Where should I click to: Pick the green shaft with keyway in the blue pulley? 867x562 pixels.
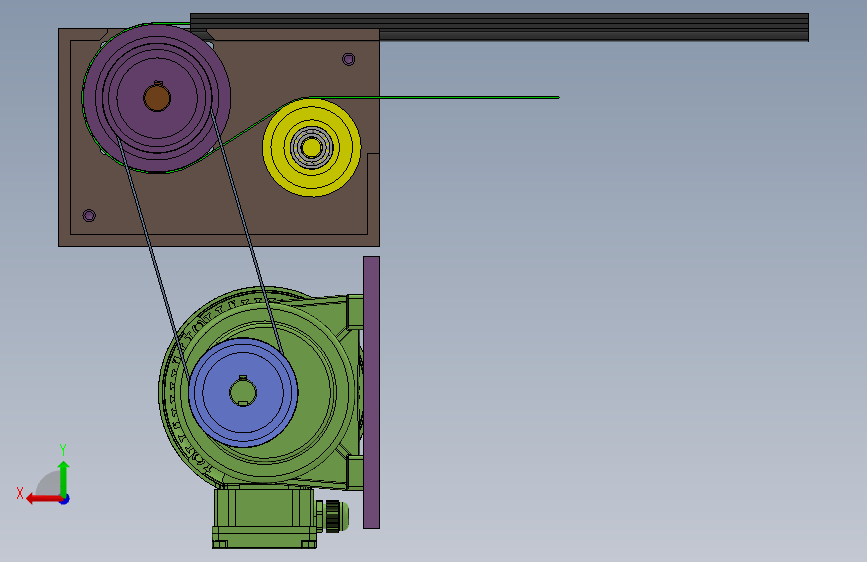pyautogui.click(x=243, y=392)
